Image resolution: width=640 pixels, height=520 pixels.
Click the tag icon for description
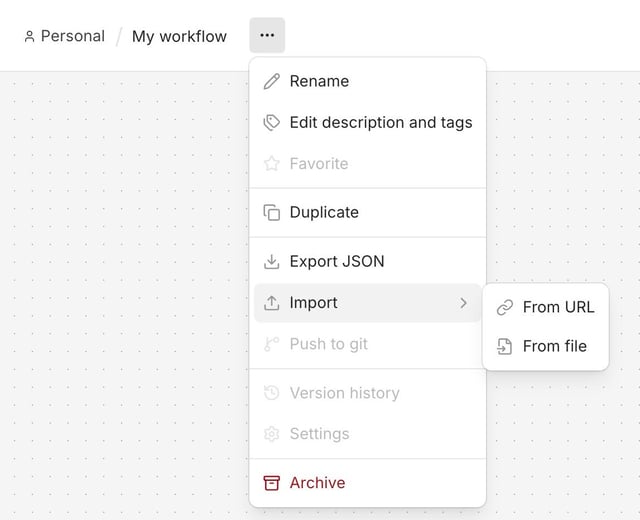[271, 122]
